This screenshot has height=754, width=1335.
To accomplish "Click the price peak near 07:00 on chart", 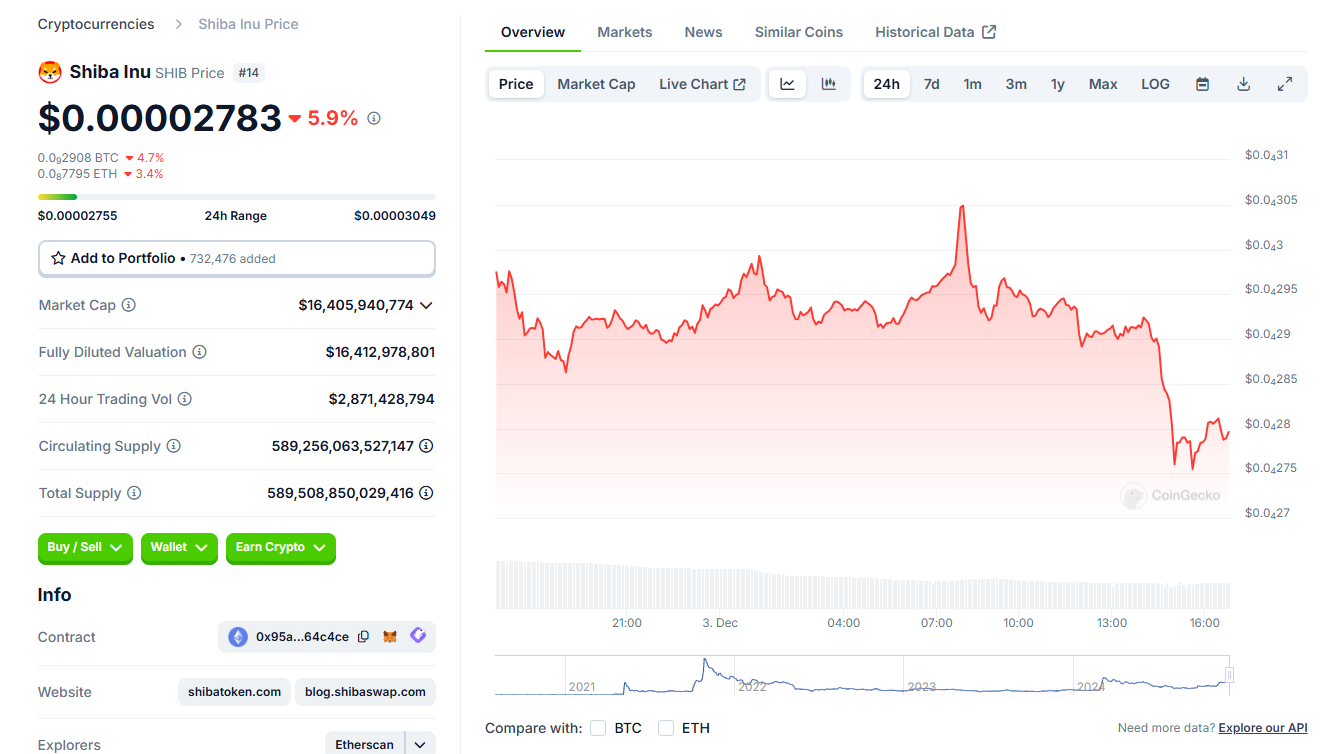I will coord(961,207).
